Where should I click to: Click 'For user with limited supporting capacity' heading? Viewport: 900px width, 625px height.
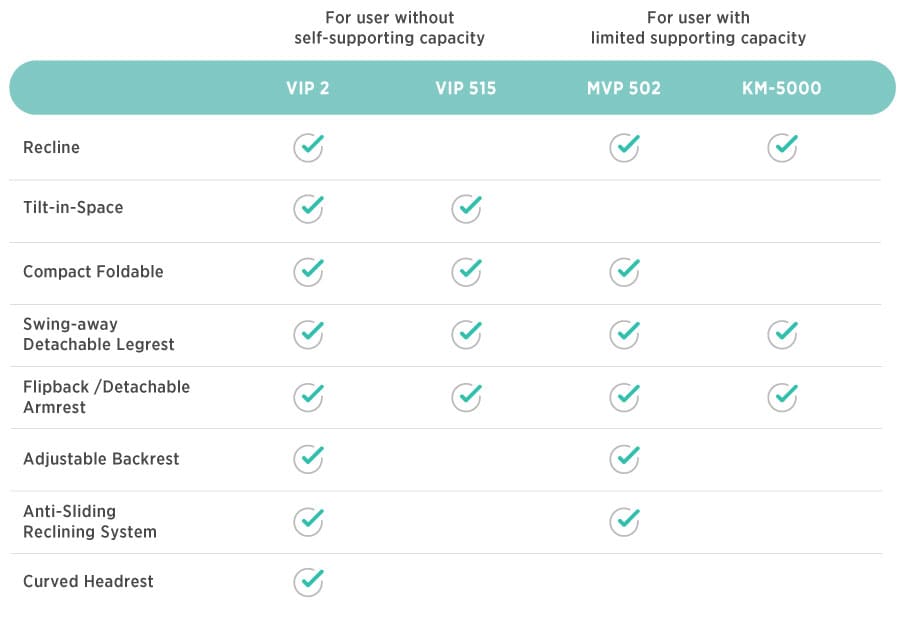pyautogui.click(x=698, y=28)
